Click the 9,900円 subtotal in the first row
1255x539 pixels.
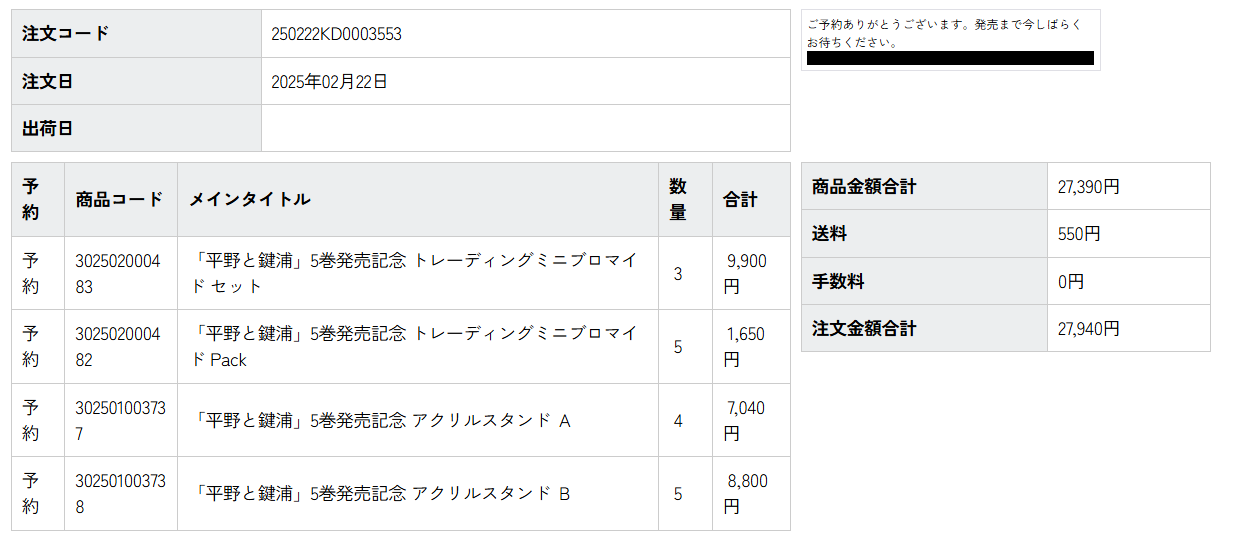click(x=745, y=273)
